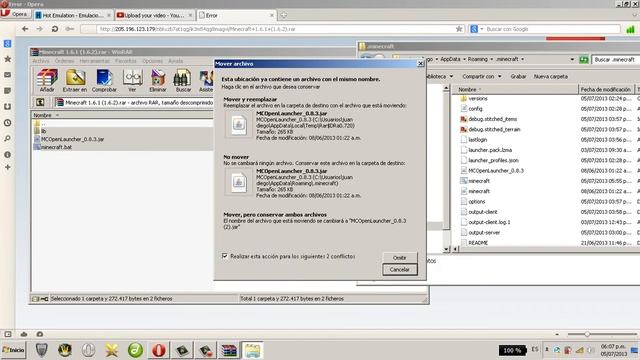Bookmark page with the address bar star
The height and width of the screenshot is (360, 640).
[x=459, y=29]
